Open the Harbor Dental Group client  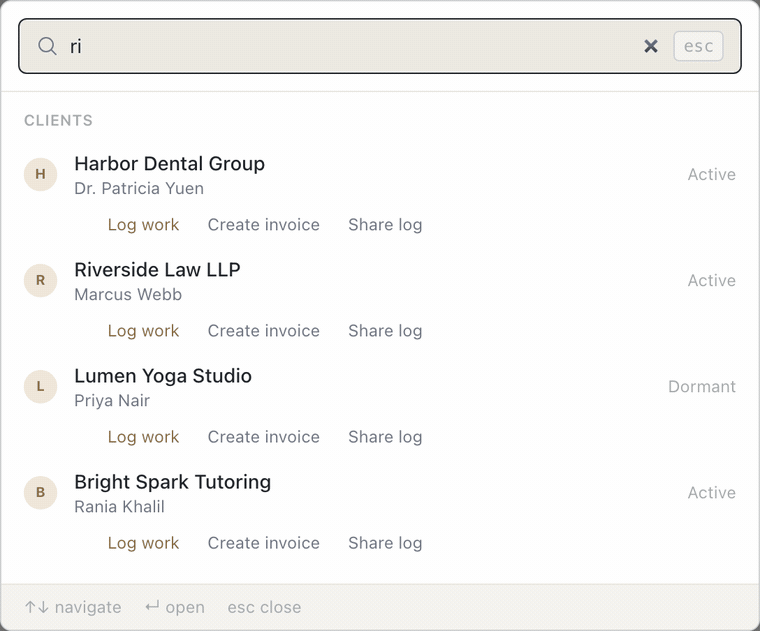(170, 164)
